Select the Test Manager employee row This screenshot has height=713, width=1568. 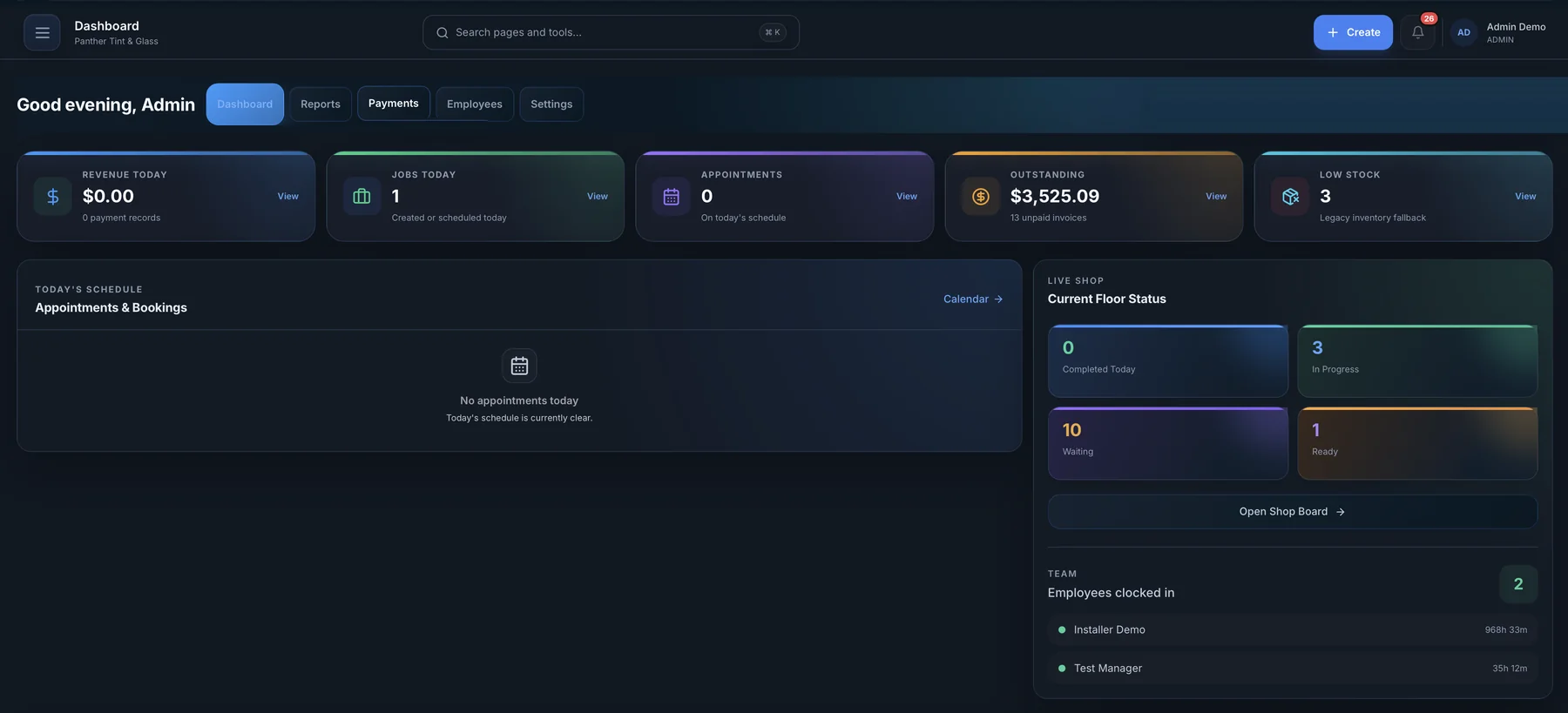click(x=1293, y=668)
